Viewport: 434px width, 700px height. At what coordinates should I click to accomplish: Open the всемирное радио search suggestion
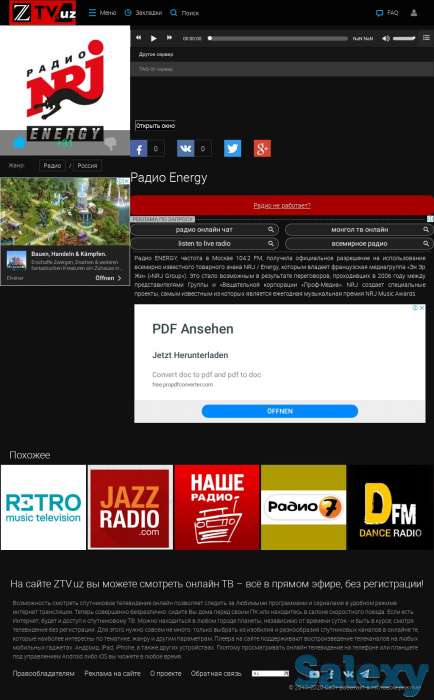pyautogui.click(x=359, y=244)
